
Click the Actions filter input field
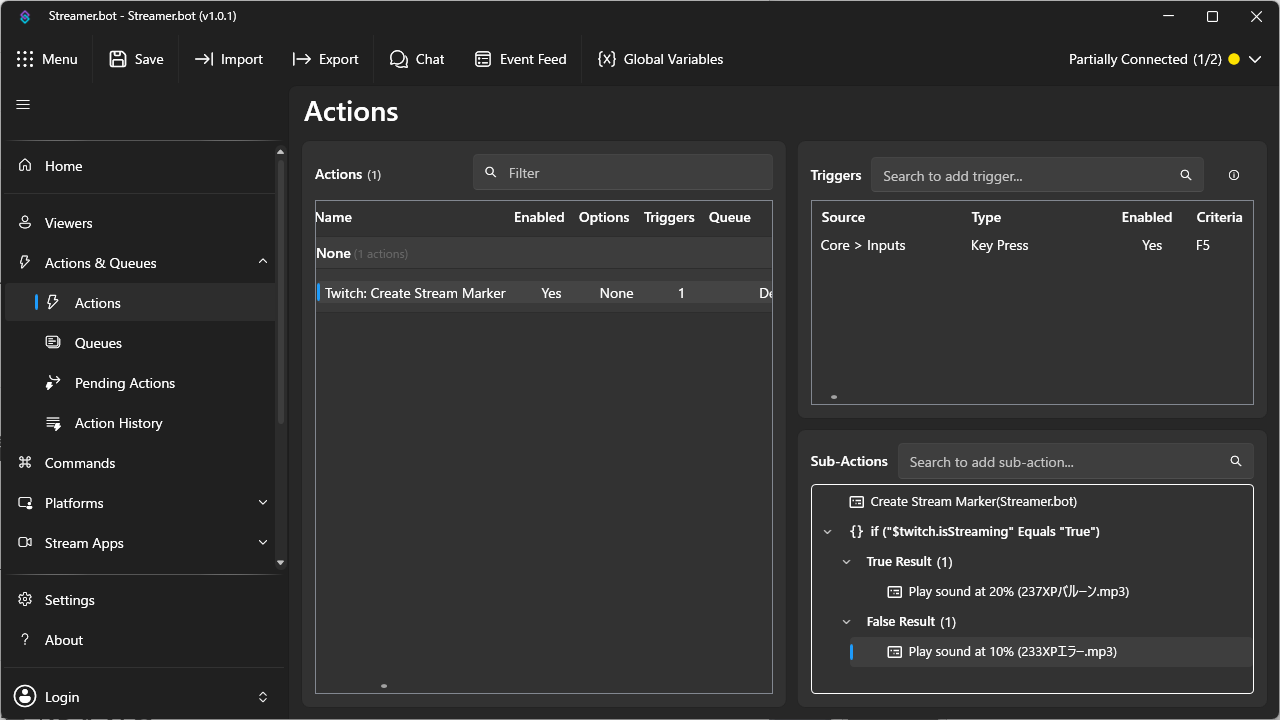coord(623,173)
